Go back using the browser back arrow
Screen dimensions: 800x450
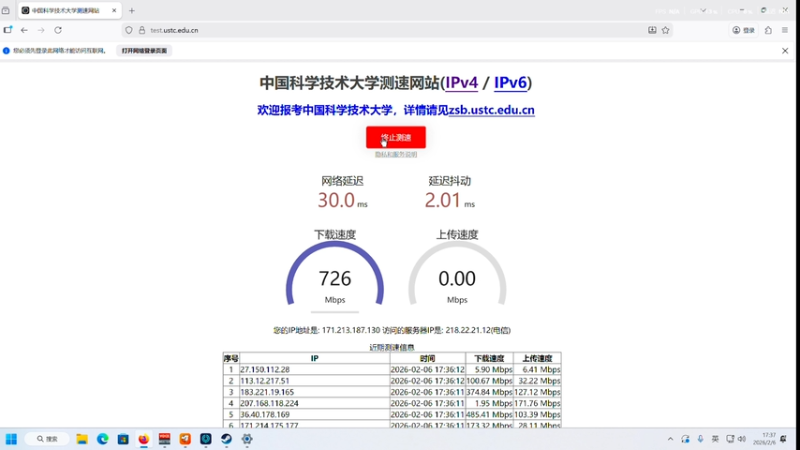click(24, 30)
